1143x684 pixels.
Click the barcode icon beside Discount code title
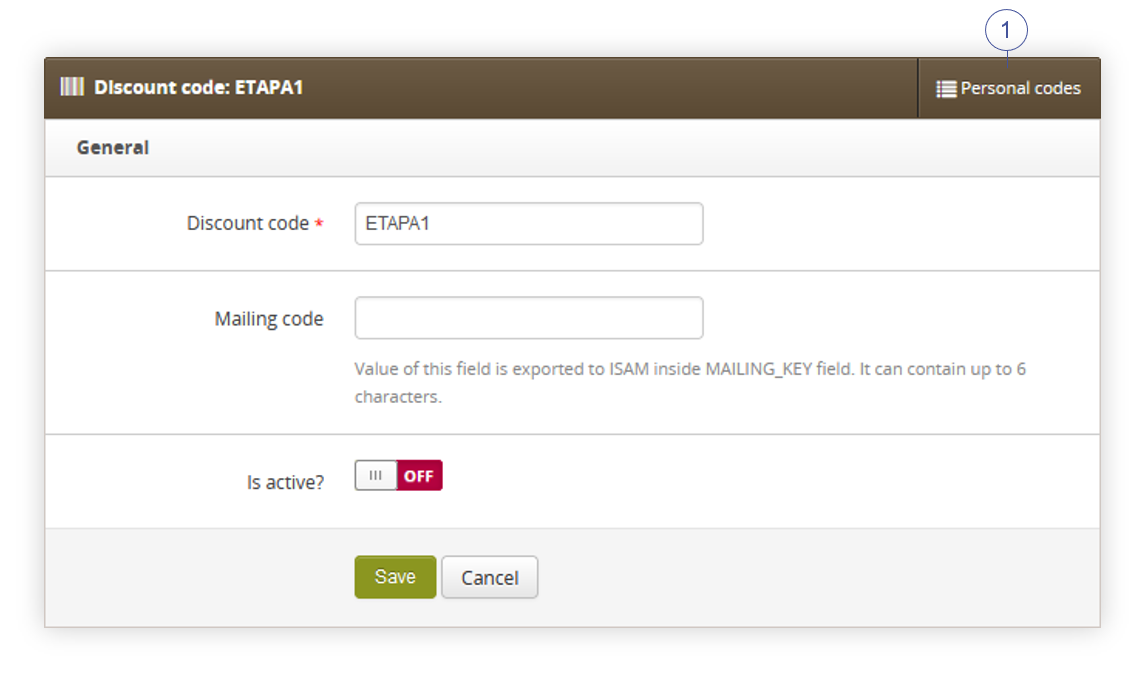pyautogui.click(x=72, y=87)
